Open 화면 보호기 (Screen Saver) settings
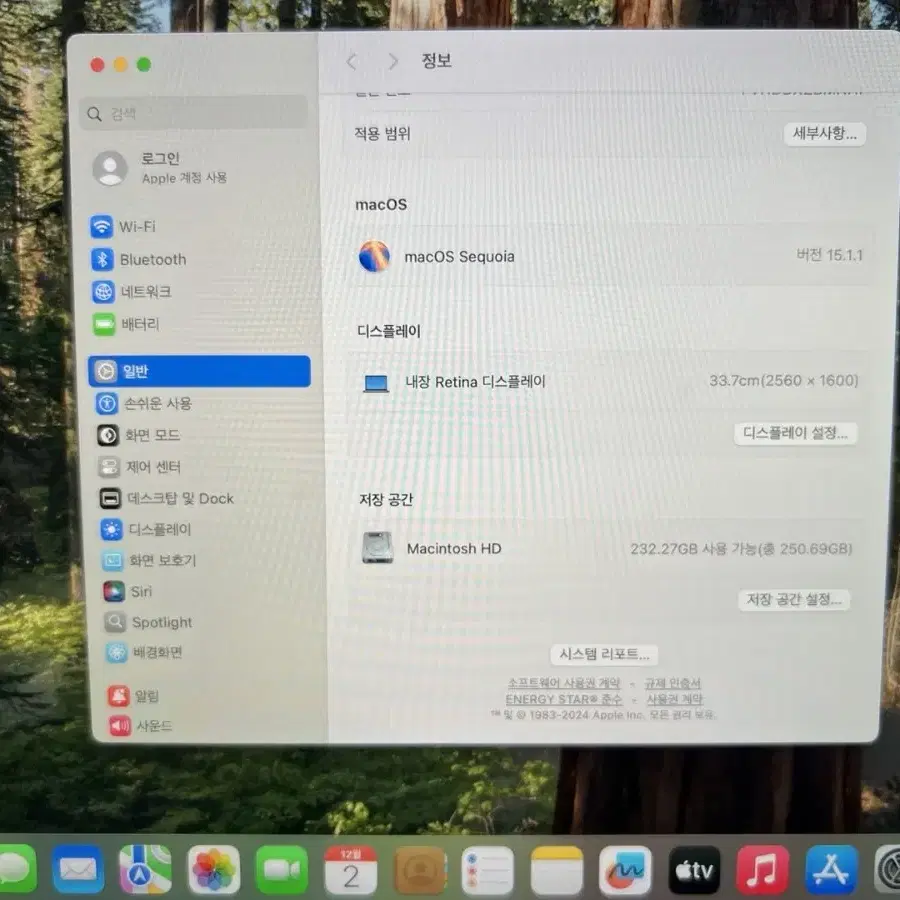Viewport: 900px width, 900px height. coord(149,560)
